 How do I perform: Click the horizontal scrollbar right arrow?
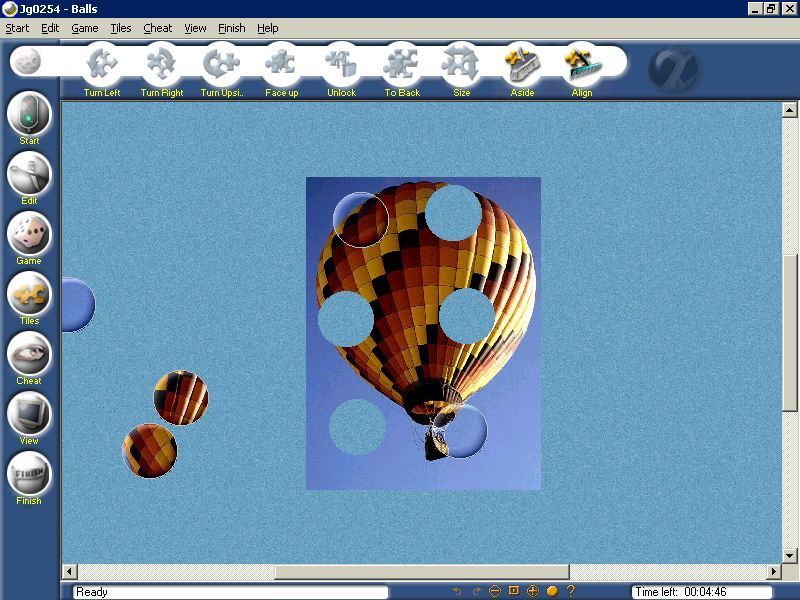tap(774, 571)
